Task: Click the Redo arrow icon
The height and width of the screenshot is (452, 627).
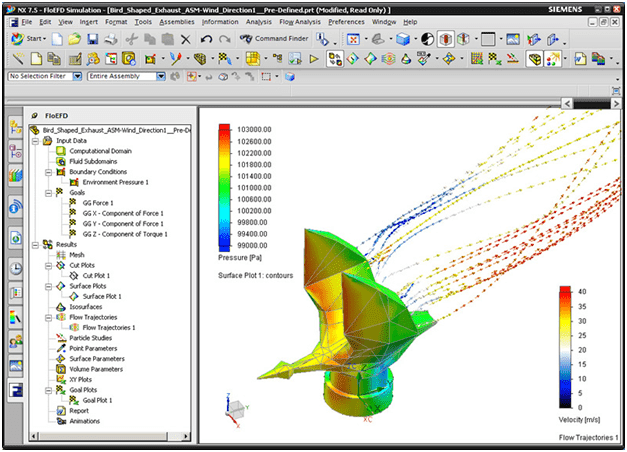Action: 225,39
